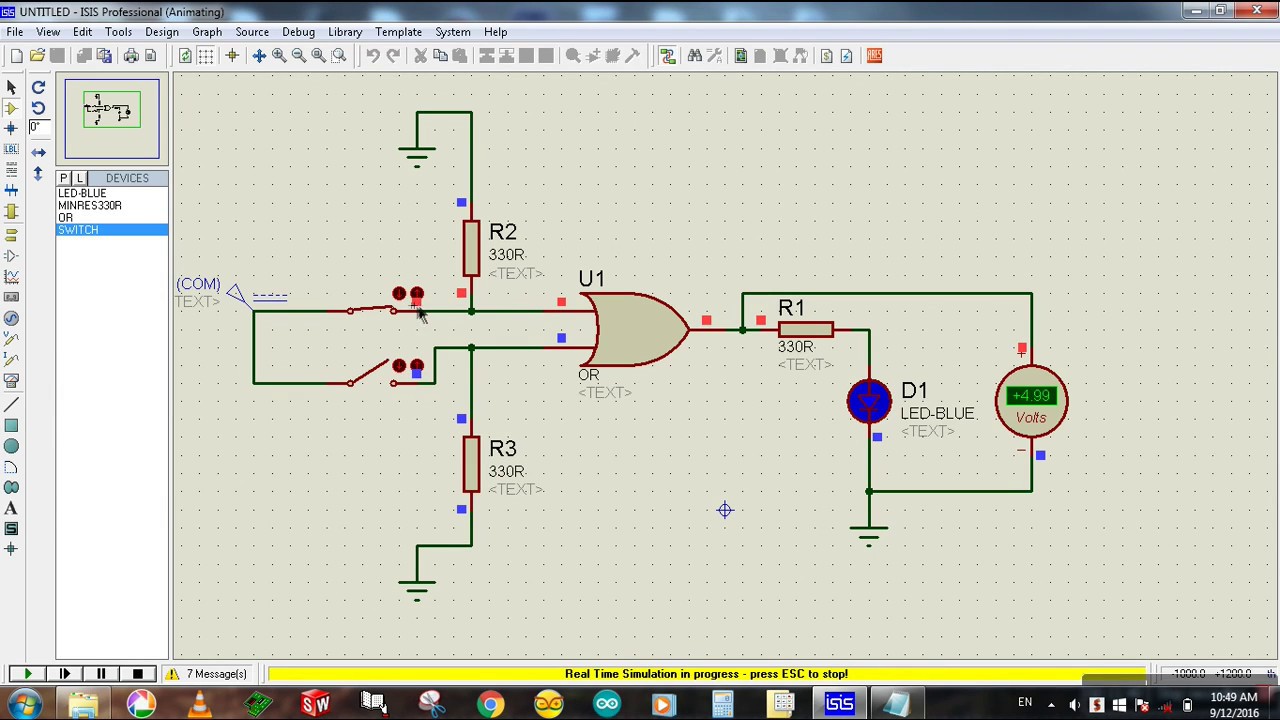Open the Property Assignment Tool wrench icon
The width and height of the screenshot is (1280, 720).
pos(715,56)
